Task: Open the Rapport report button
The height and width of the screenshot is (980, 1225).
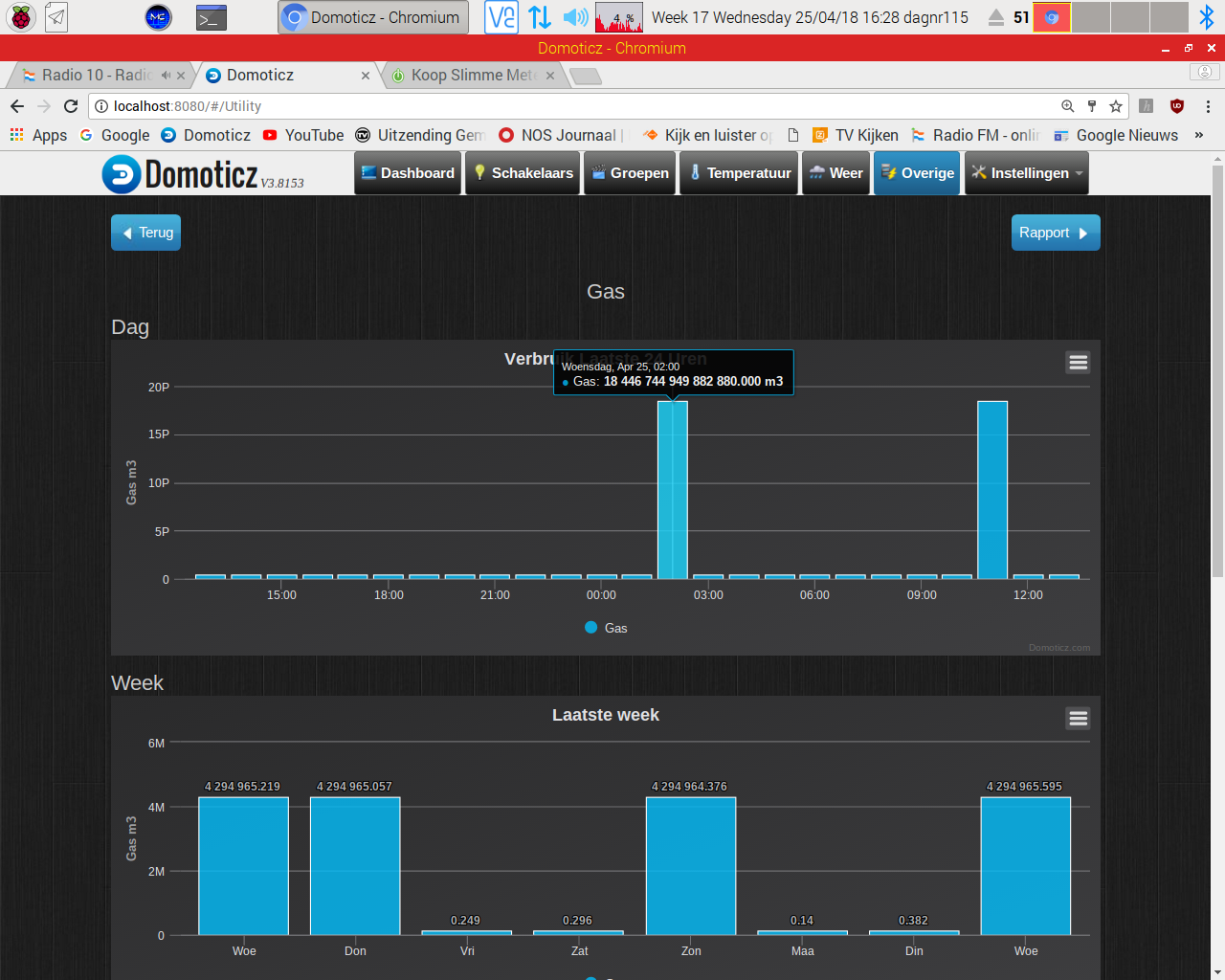Action: (x=1056, y=233)
